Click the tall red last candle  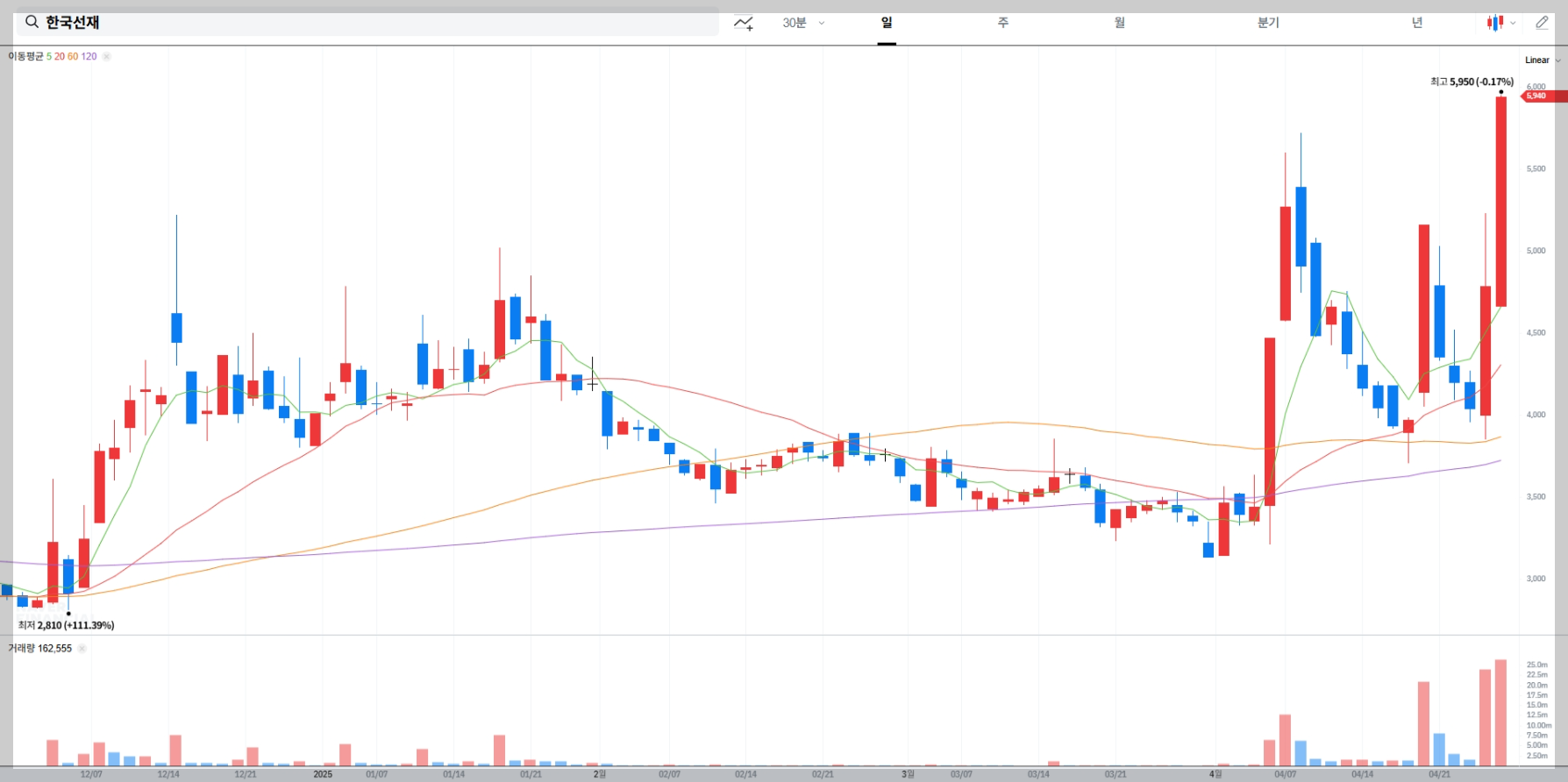[1501, 202]
